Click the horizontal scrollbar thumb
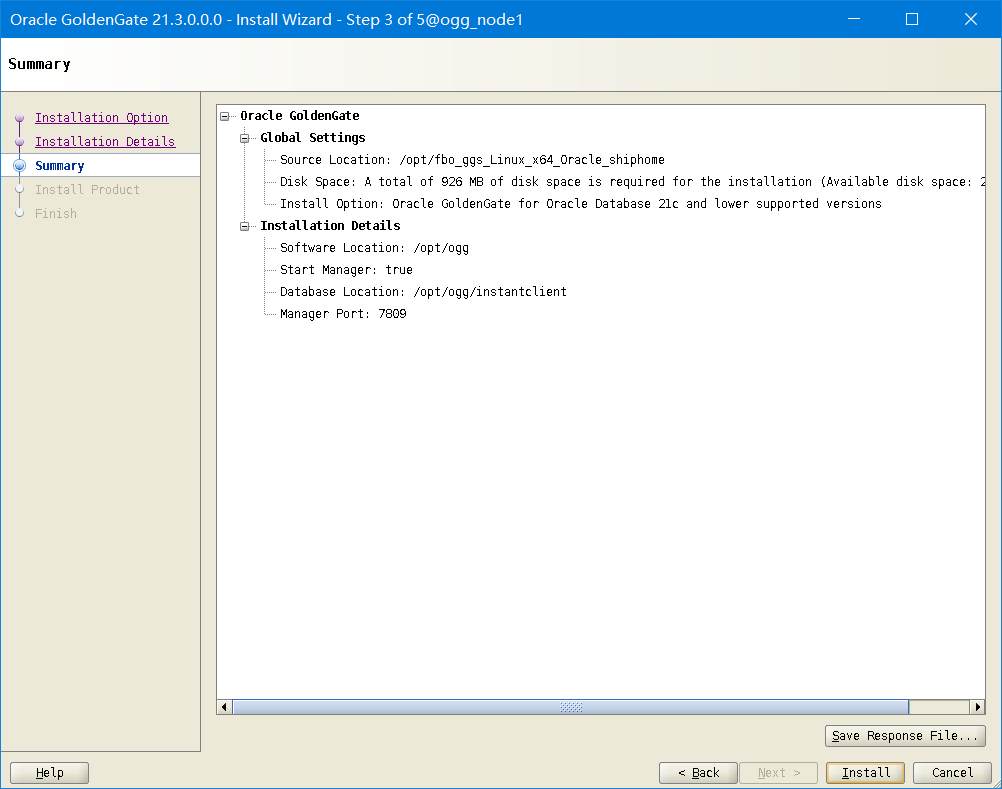The image size is (1002, 789). pyautogui.click(x=571, y=707)
